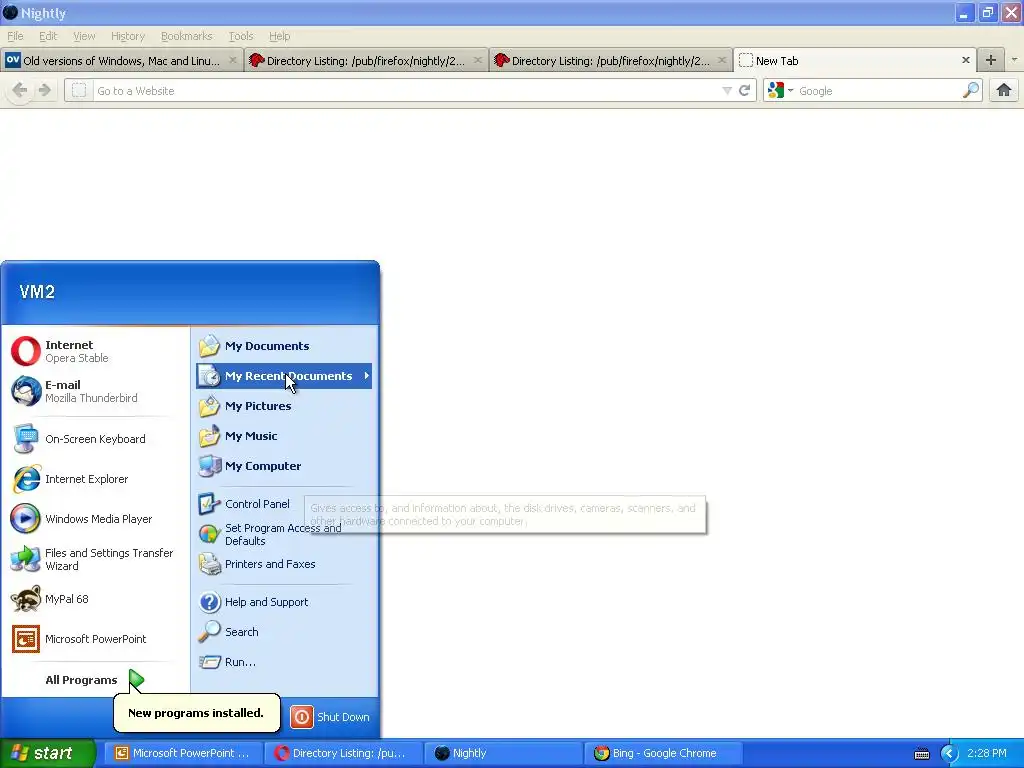This screenshot has width=1024, height=768.
Task: Start Windows Media Player icon
Action: click(x=25, y=519)
